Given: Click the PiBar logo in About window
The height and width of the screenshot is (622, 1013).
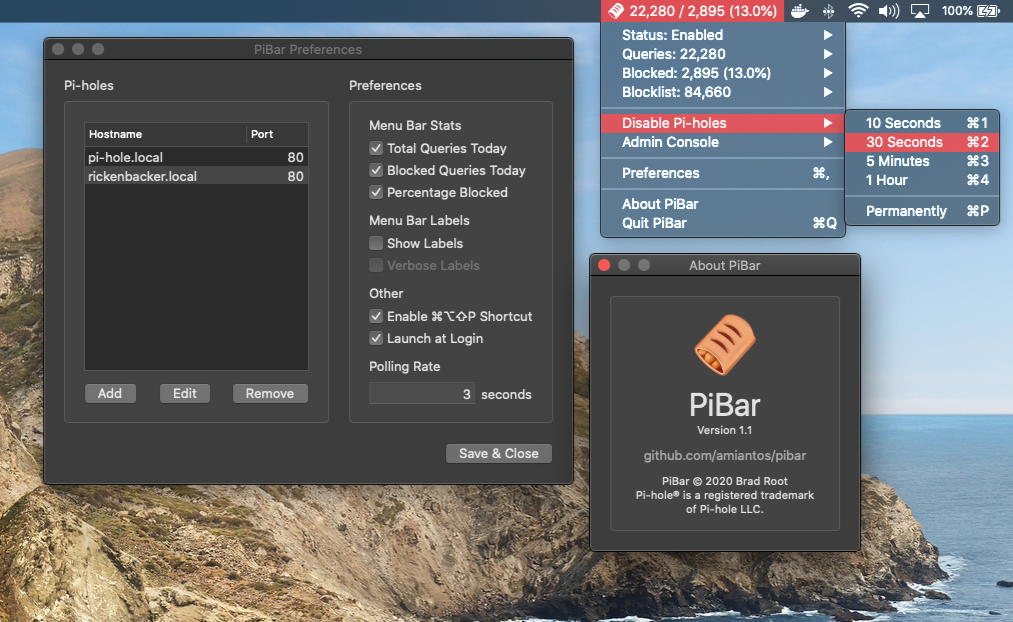Looking at the screenshot, I should coord(724,347).
